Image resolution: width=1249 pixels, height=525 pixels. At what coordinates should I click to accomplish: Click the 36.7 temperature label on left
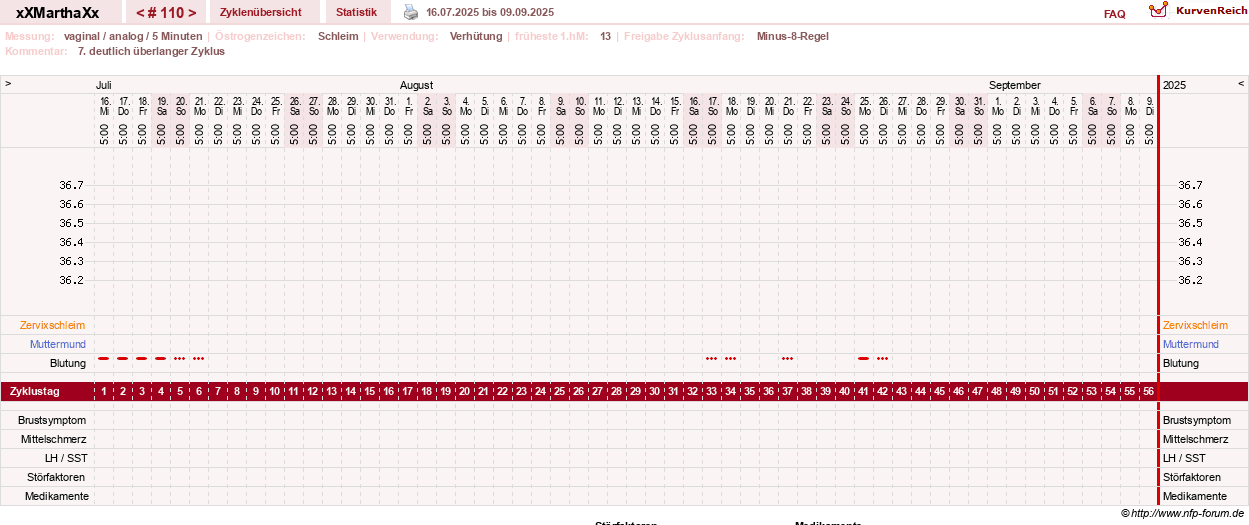[x=71, y=185]
